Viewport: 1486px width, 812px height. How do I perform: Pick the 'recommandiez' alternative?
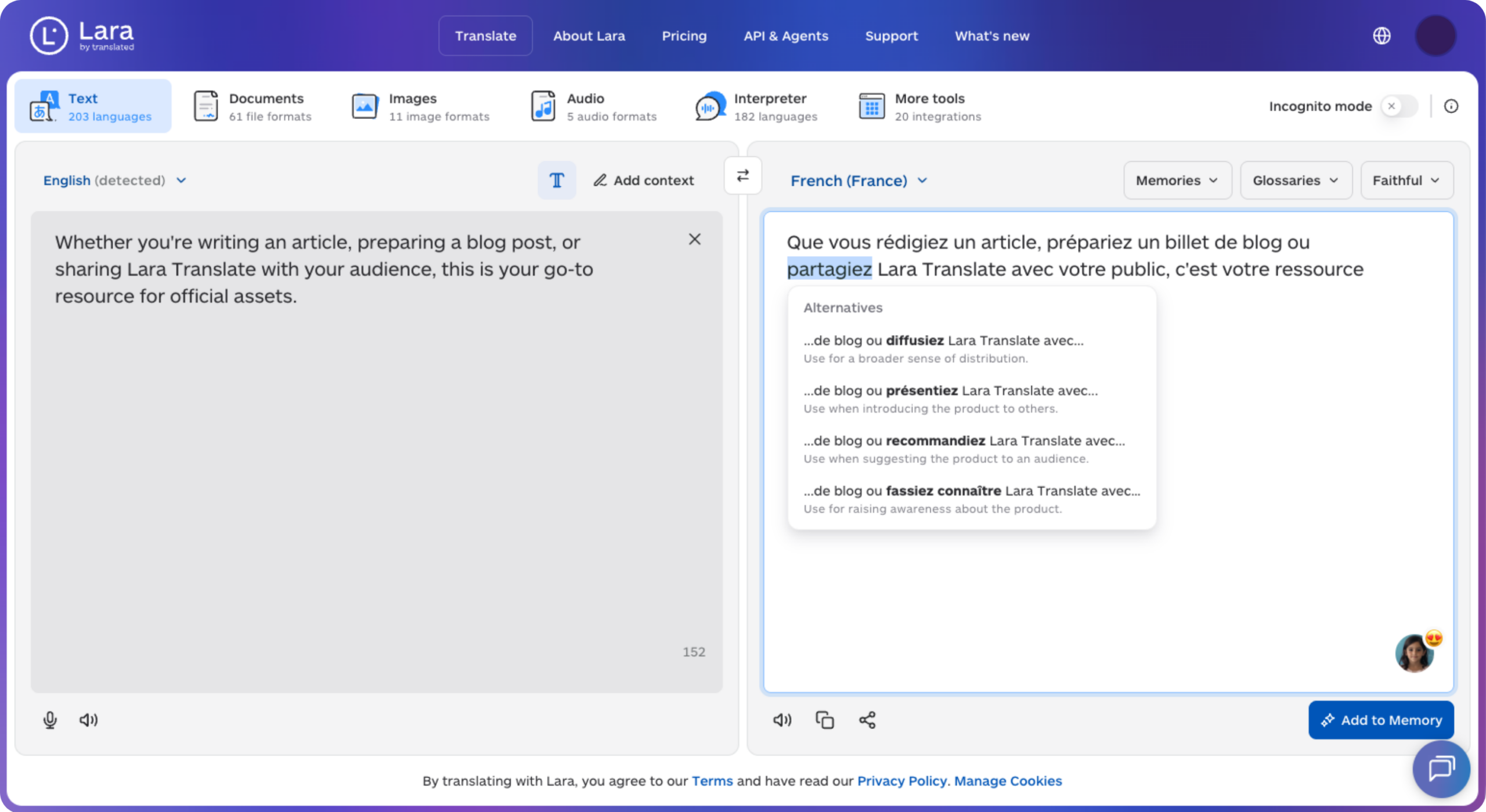click(x=972, y=449)
